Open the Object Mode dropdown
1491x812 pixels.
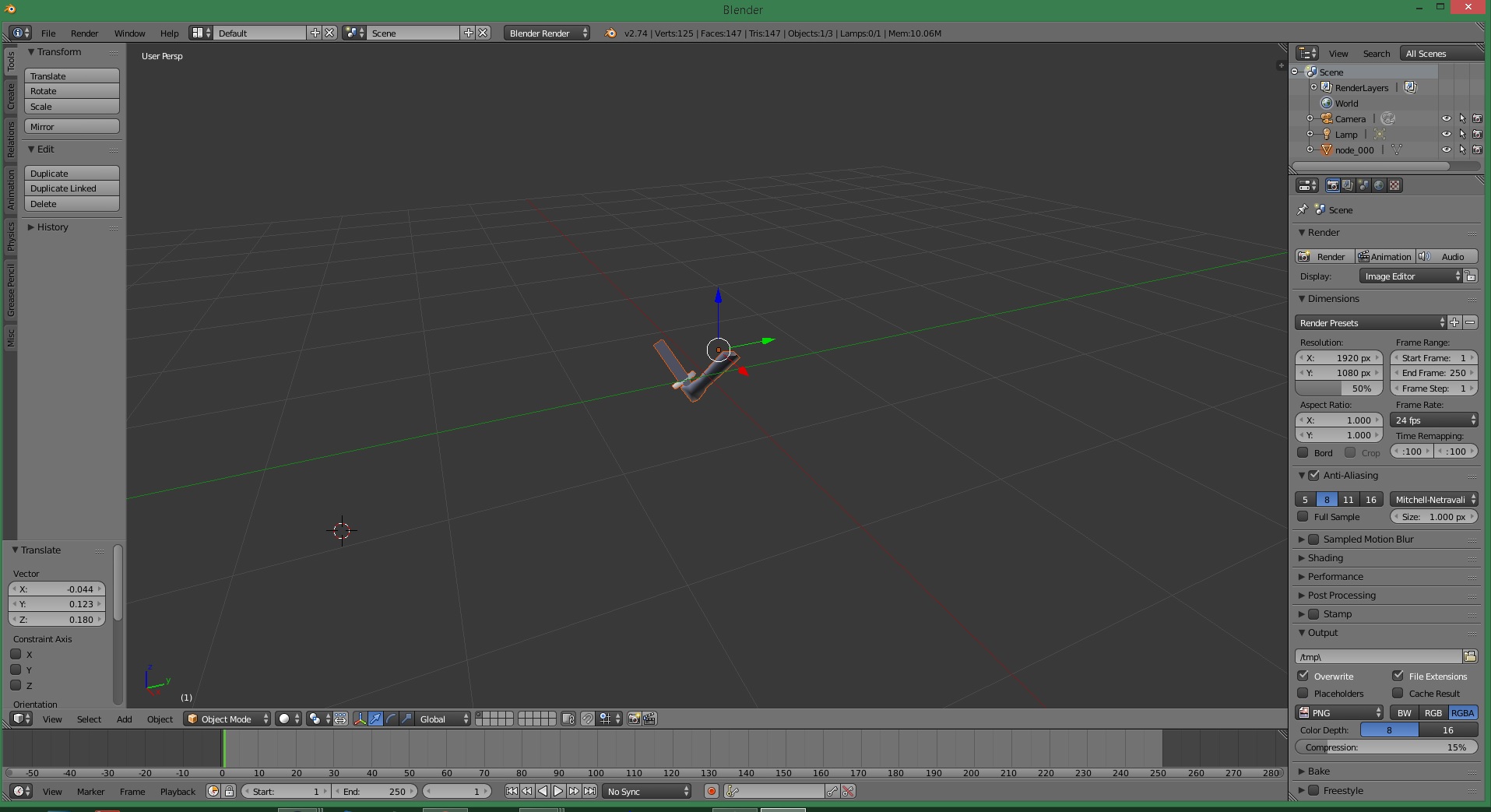(227, 719)
